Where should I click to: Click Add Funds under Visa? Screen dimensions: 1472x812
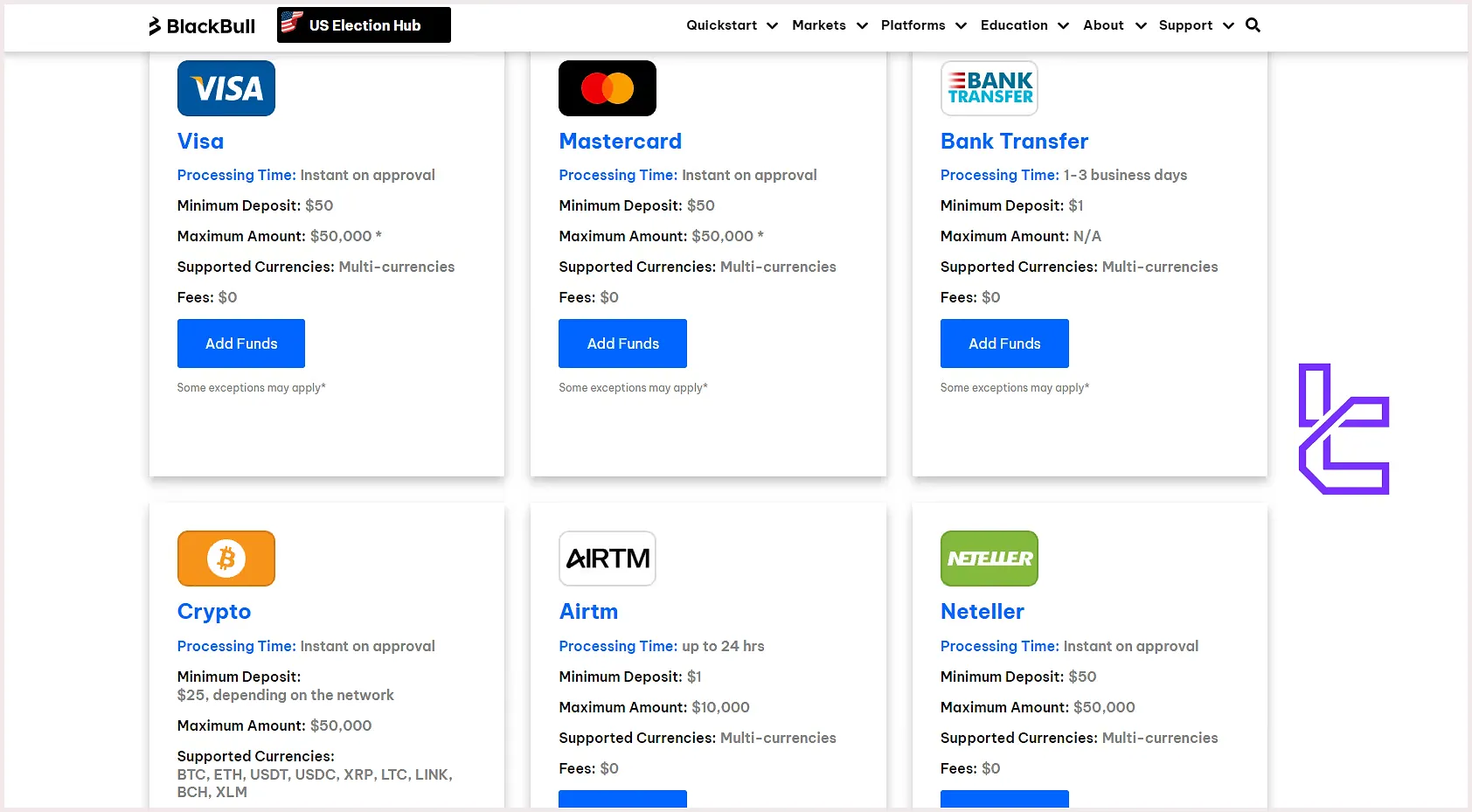coord(241,344)
